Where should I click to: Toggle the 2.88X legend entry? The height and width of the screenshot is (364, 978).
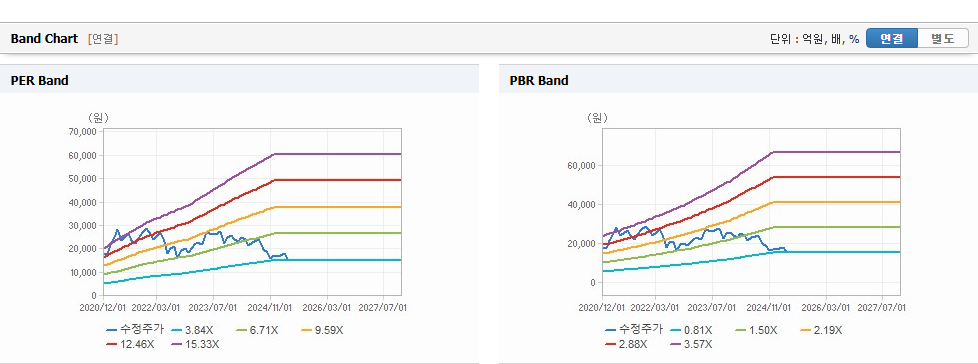click(x=626, y=344)
